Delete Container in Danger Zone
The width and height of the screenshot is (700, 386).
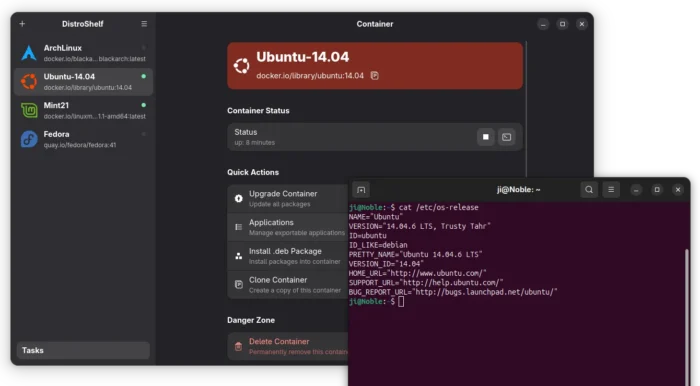pos(288,346)
